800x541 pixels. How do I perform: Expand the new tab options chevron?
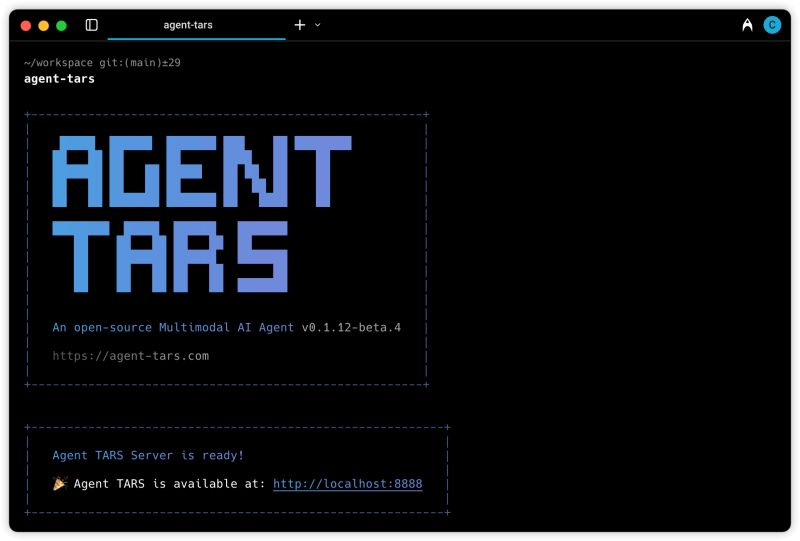coord(317,25)
